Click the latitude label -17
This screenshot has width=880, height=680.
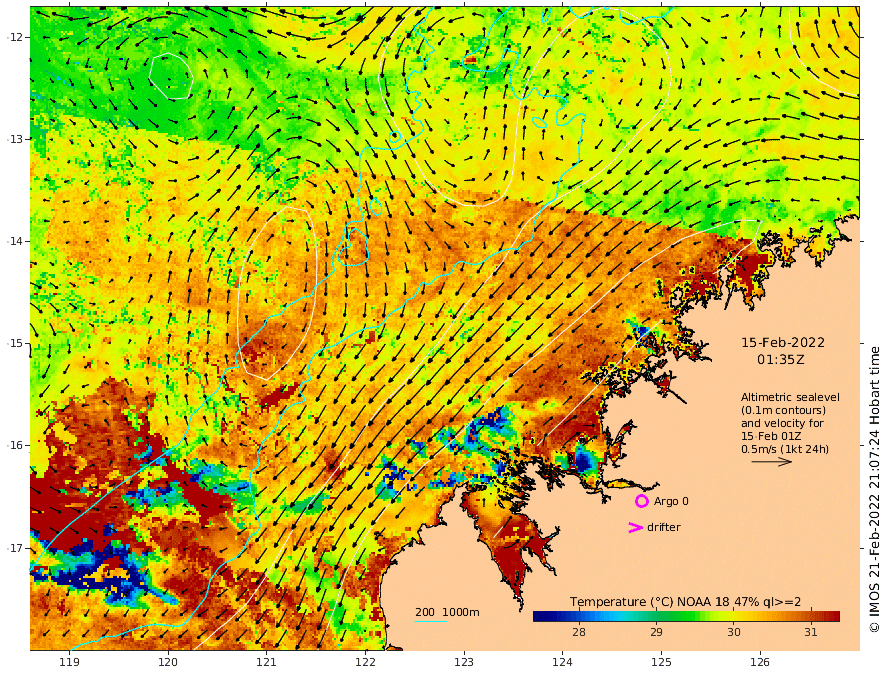15,548
